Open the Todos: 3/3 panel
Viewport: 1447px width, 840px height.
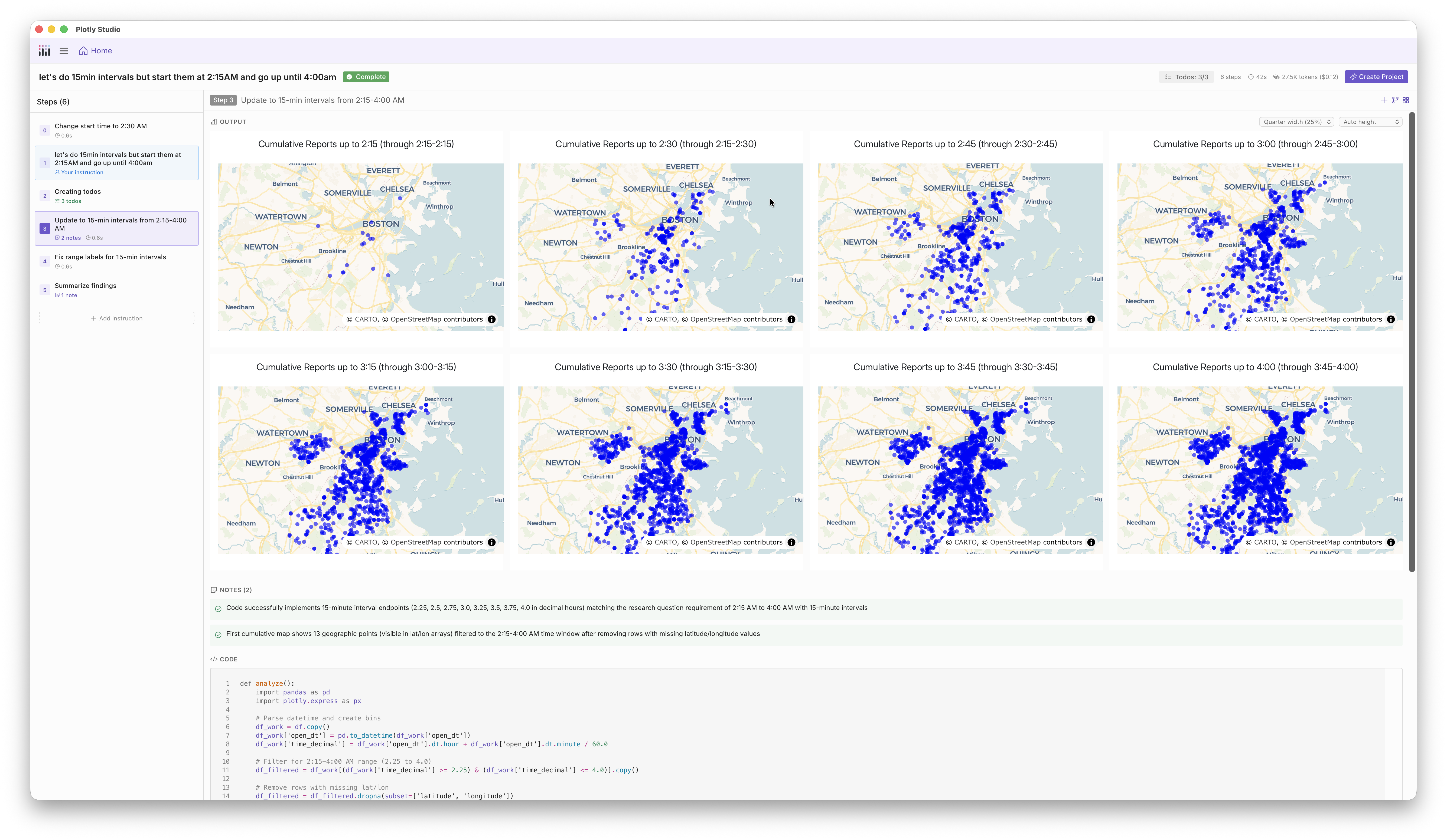(x=1186, y=77)
